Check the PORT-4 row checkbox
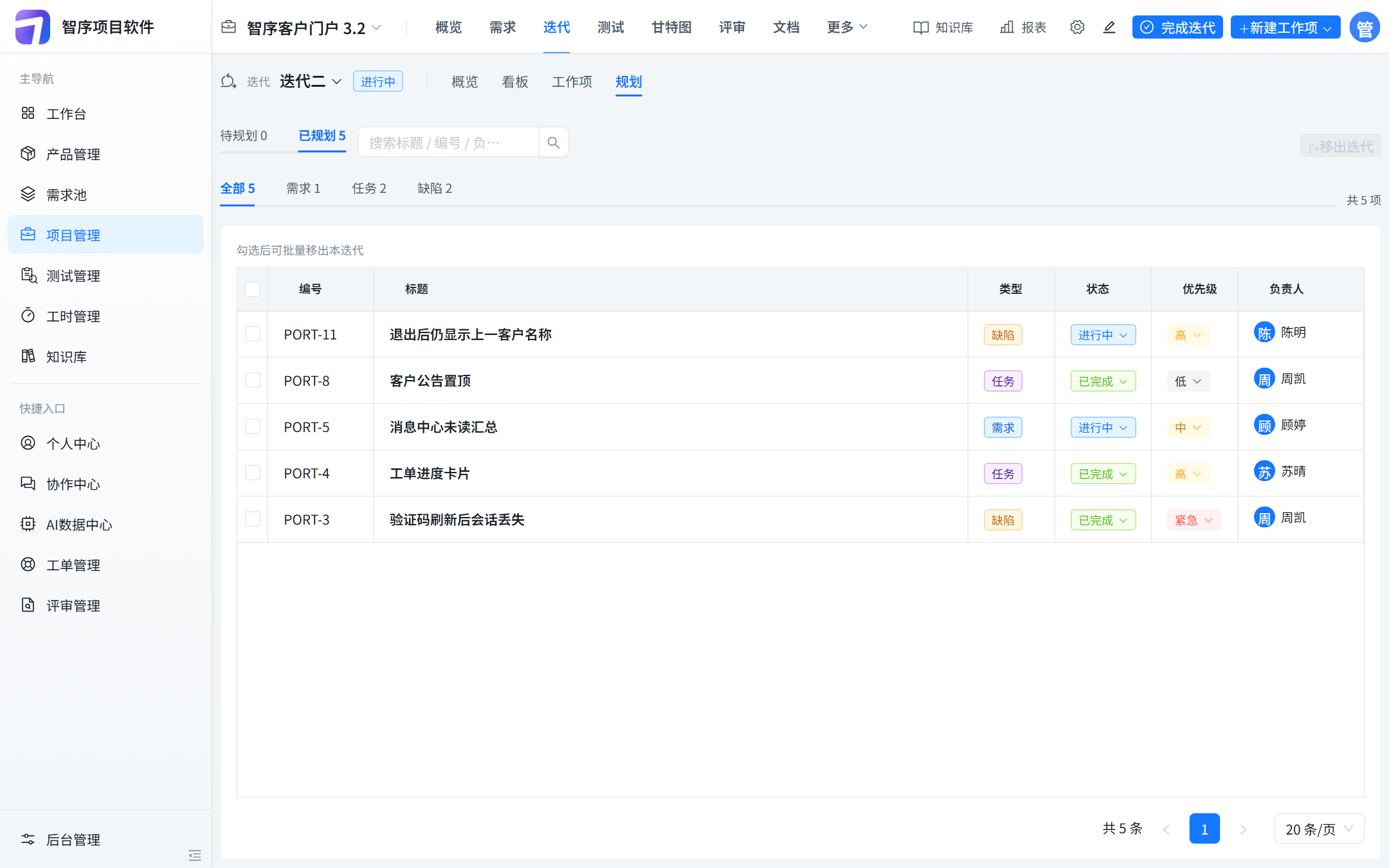Screen dimensions: 1389x868 253,473
